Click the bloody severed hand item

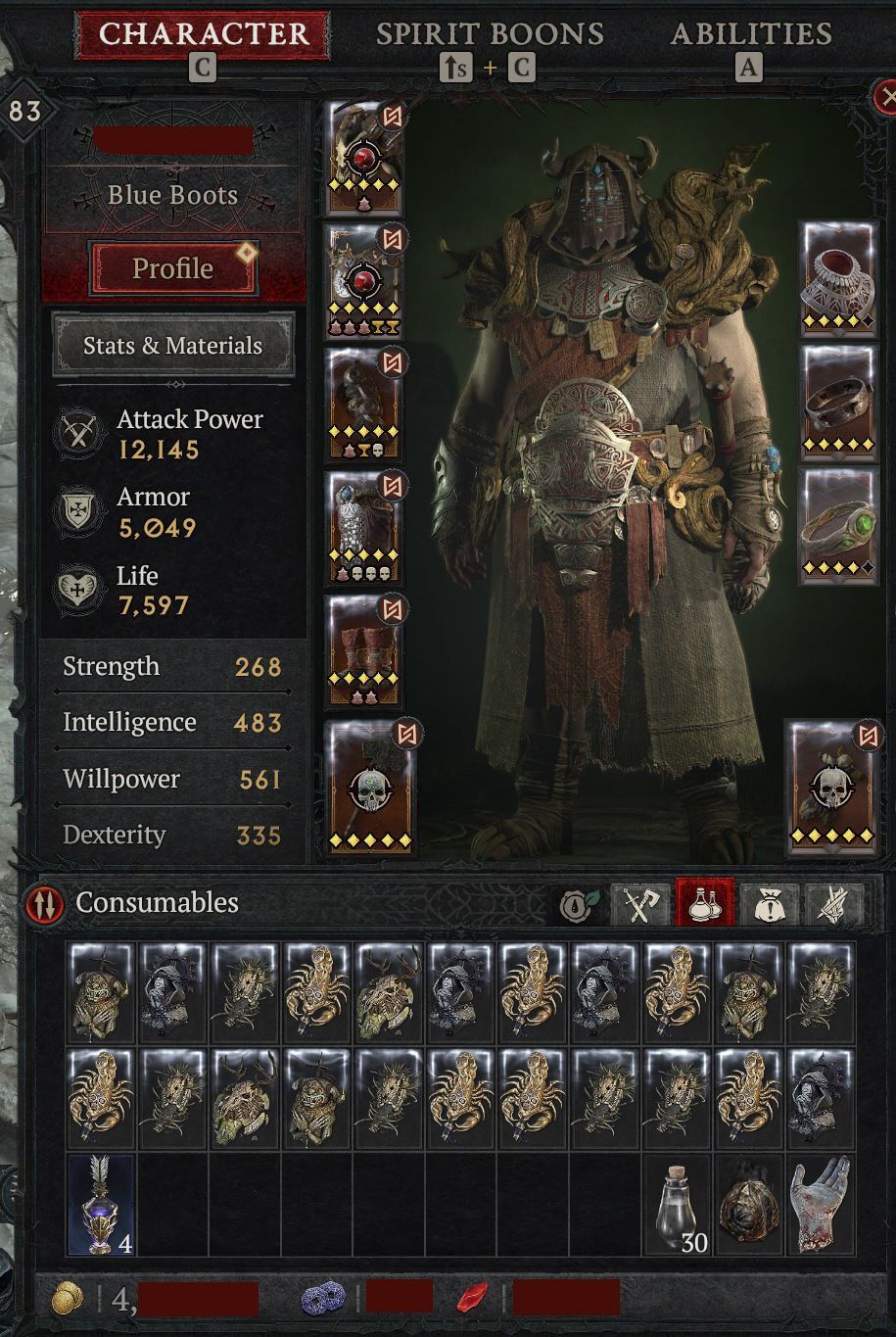822,1205
